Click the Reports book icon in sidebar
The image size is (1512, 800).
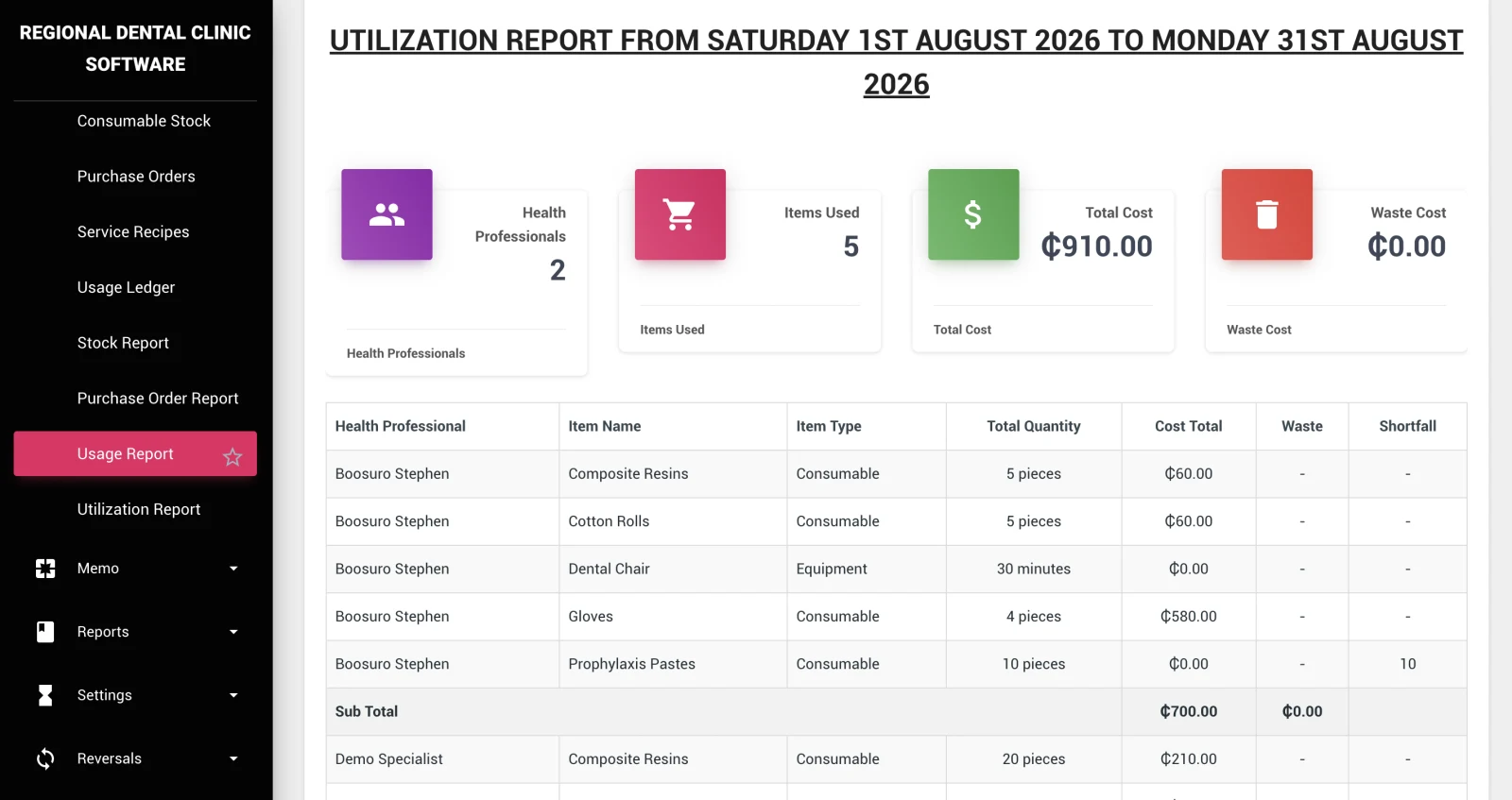(x=45, y=632)
